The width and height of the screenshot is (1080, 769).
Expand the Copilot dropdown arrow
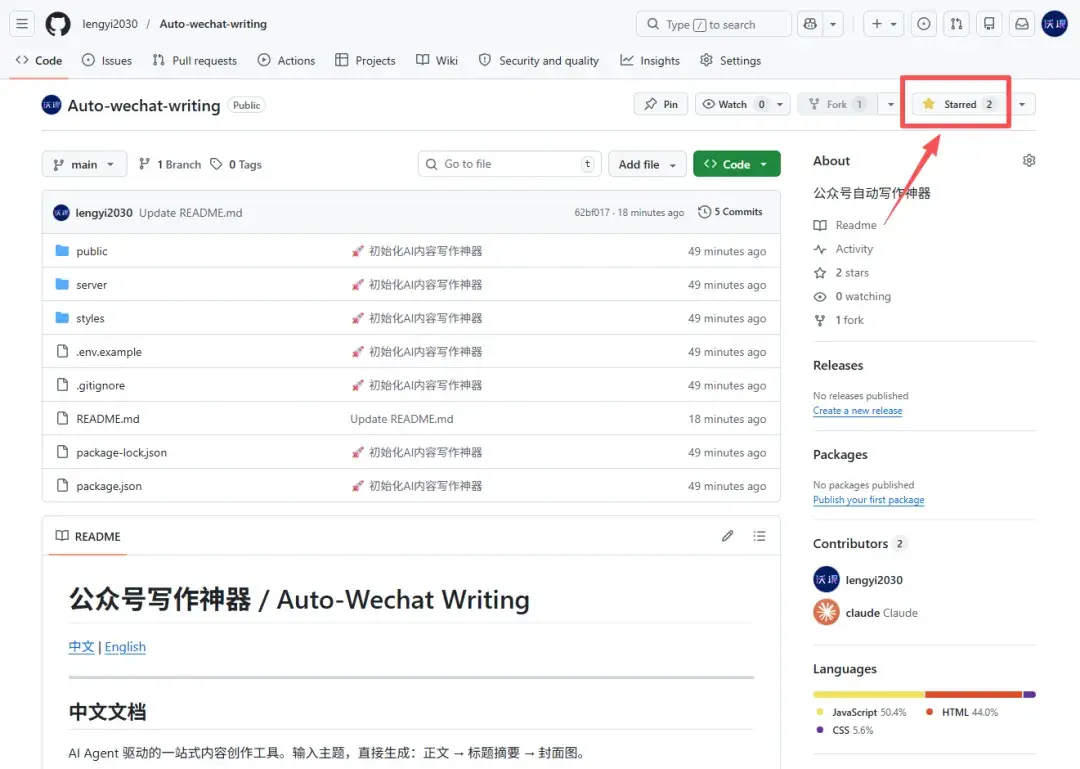pyautogui.click(x=833, y=24)
